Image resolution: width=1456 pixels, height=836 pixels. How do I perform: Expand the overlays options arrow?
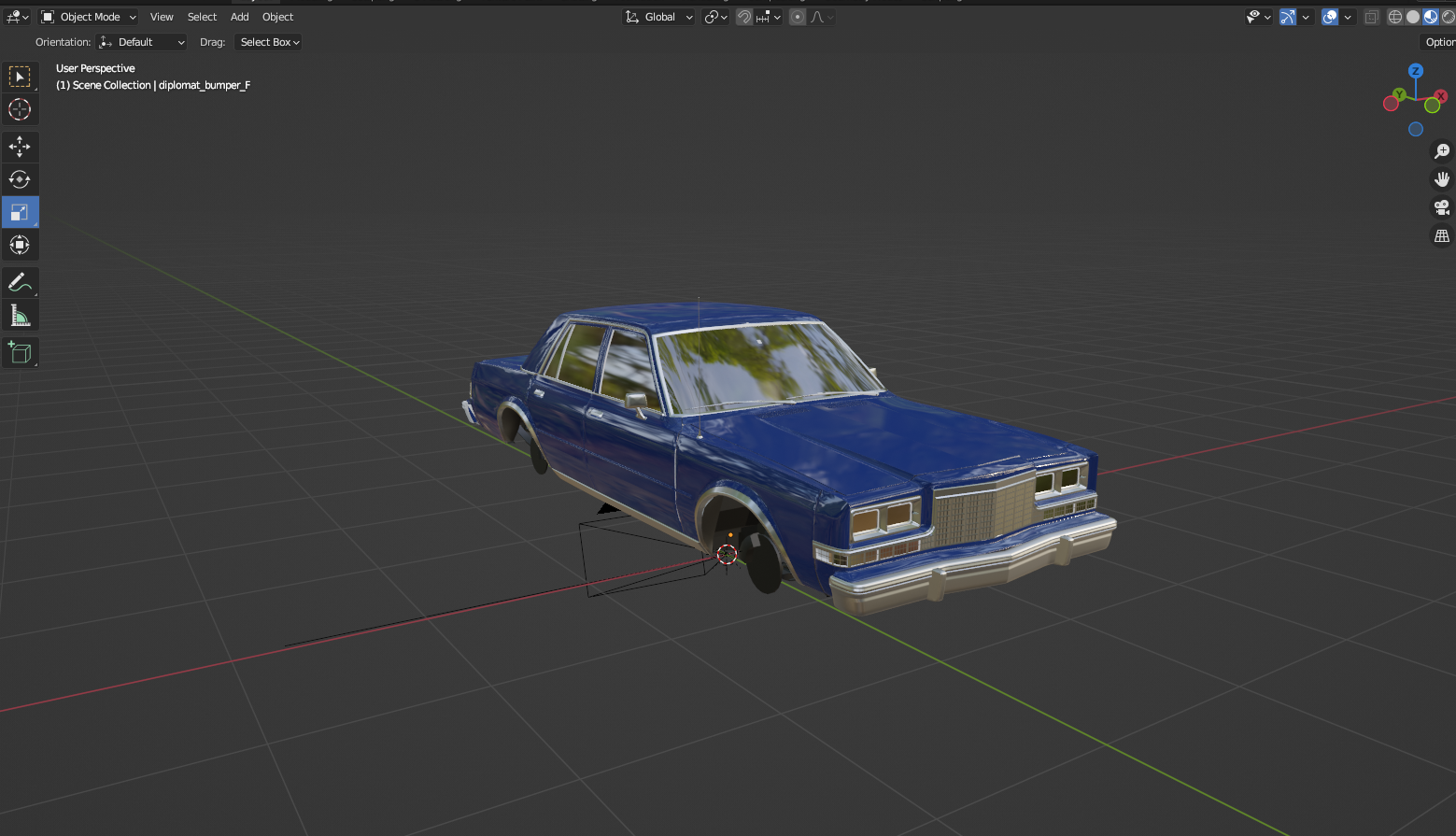click(1348, 17)
